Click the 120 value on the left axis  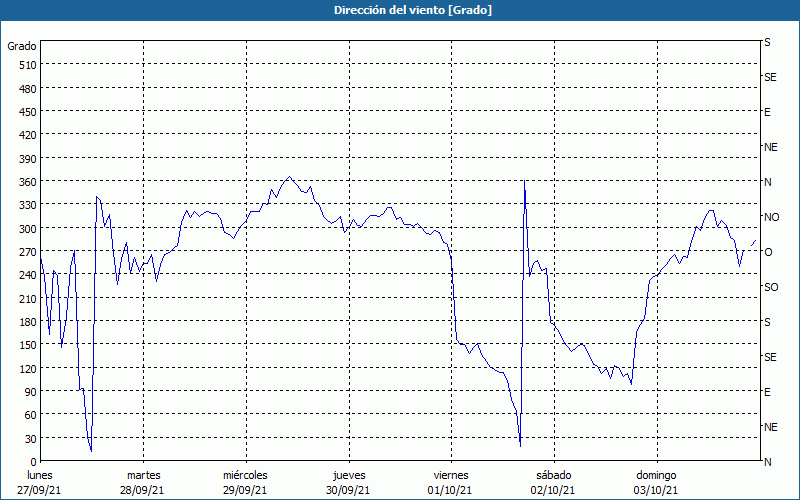click(28, 369)
